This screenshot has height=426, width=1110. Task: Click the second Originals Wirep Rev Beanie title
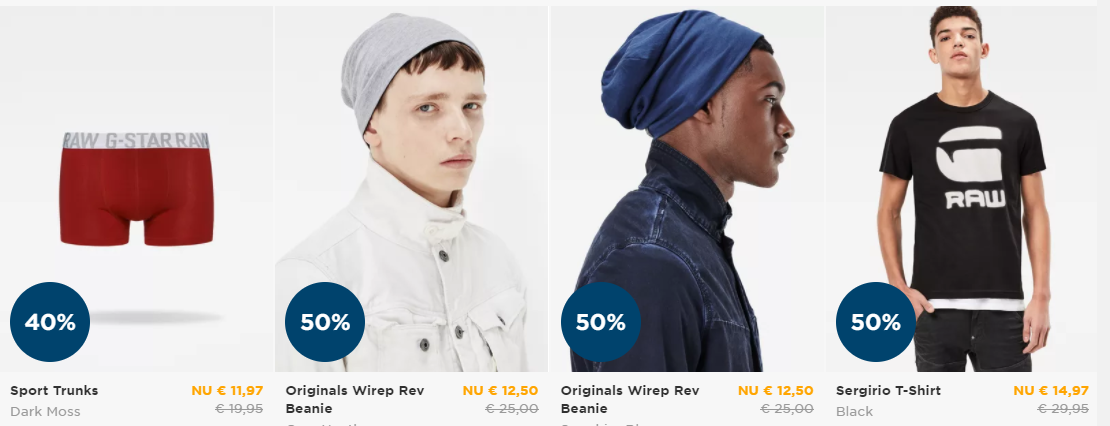tap(630, 400)
